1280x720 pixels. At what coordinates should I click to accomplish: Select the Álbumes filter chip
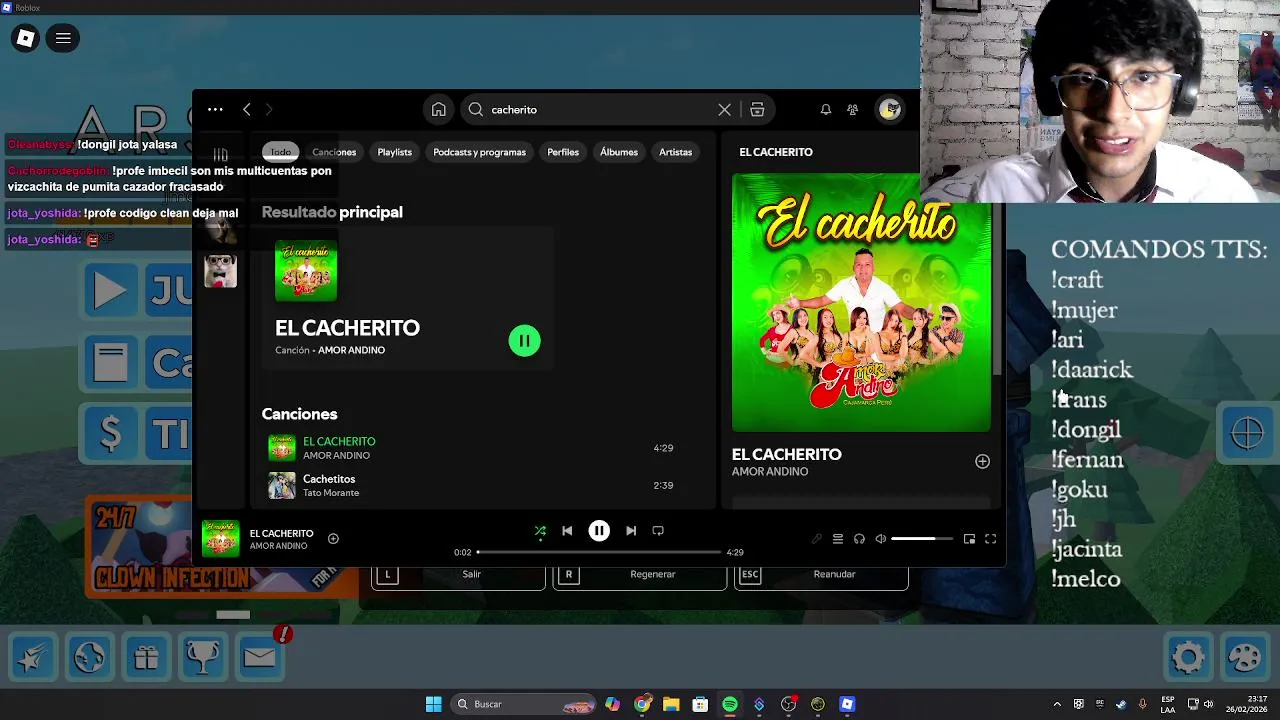click(619, 152)
